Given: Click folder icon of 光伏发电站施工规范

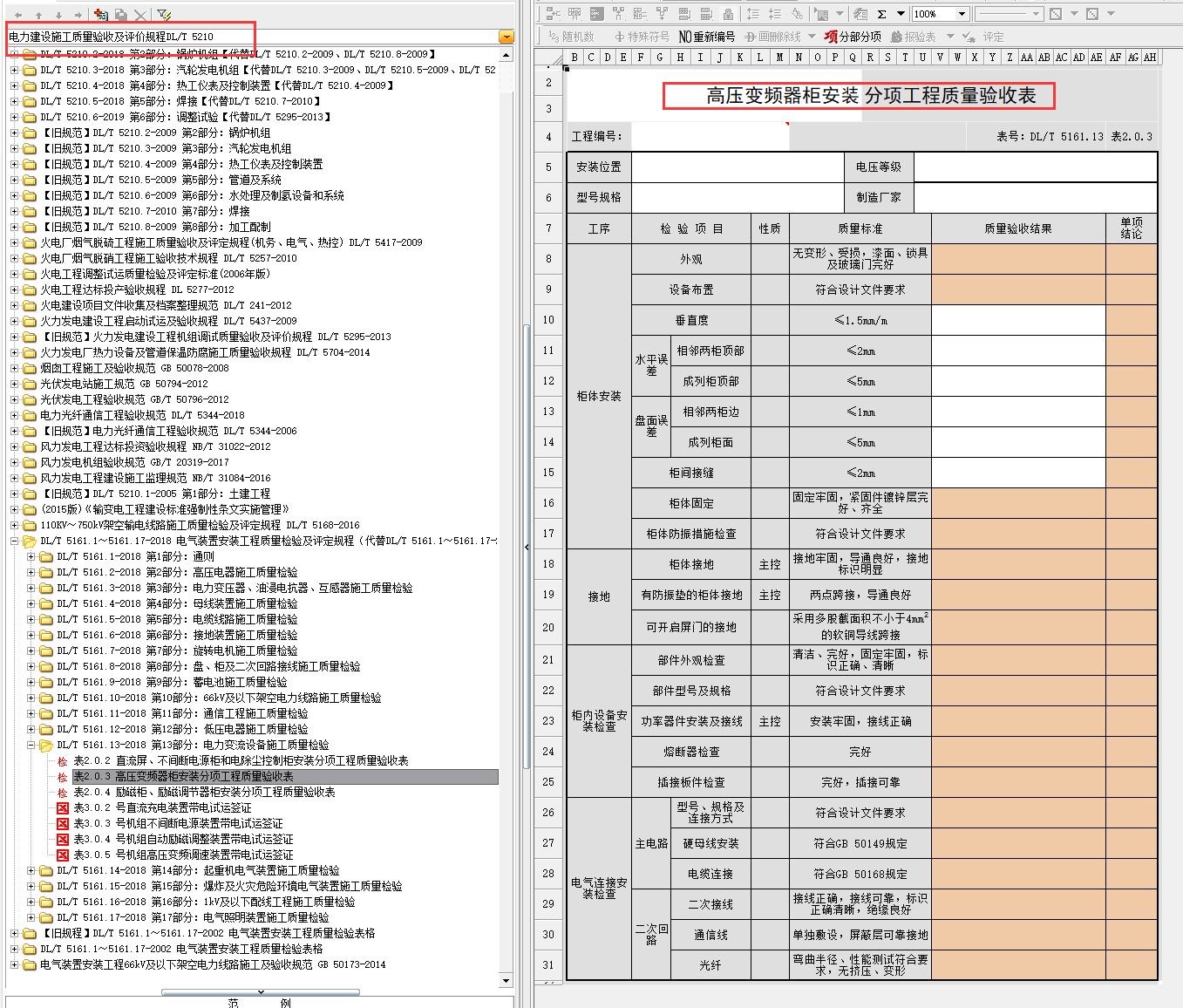Looking at the screenshot, I should (x=30, y=384).
